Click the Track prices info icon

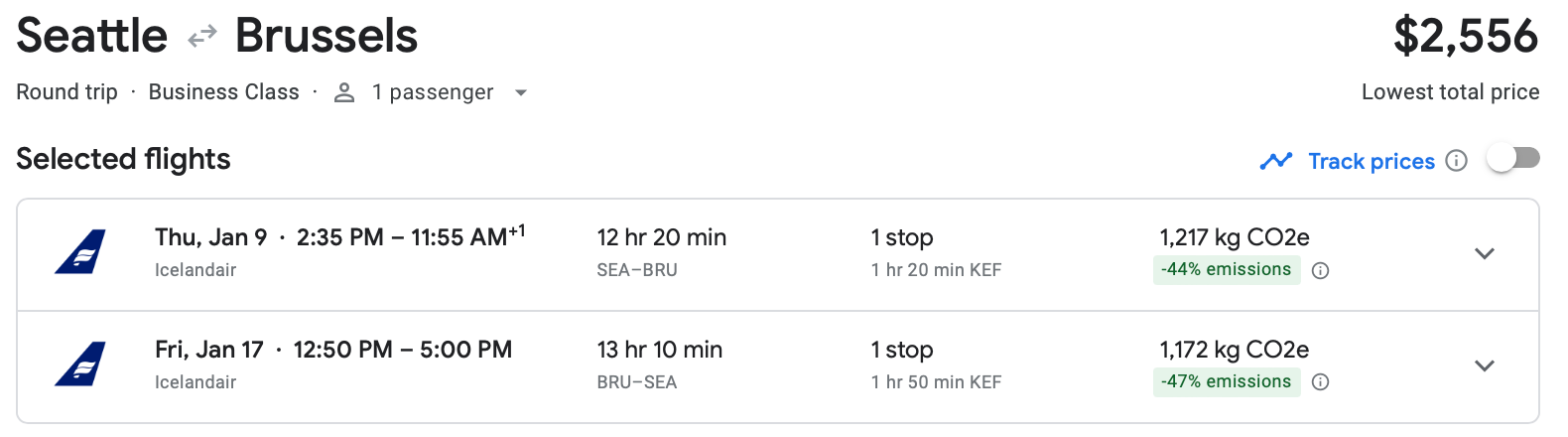[x=1456, y=161]
